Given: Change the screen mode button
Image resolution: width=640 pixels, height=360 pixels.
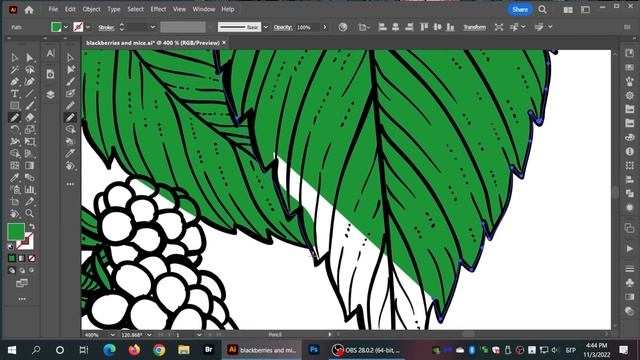Looking at the screenshot, I should tap(22, 283).
